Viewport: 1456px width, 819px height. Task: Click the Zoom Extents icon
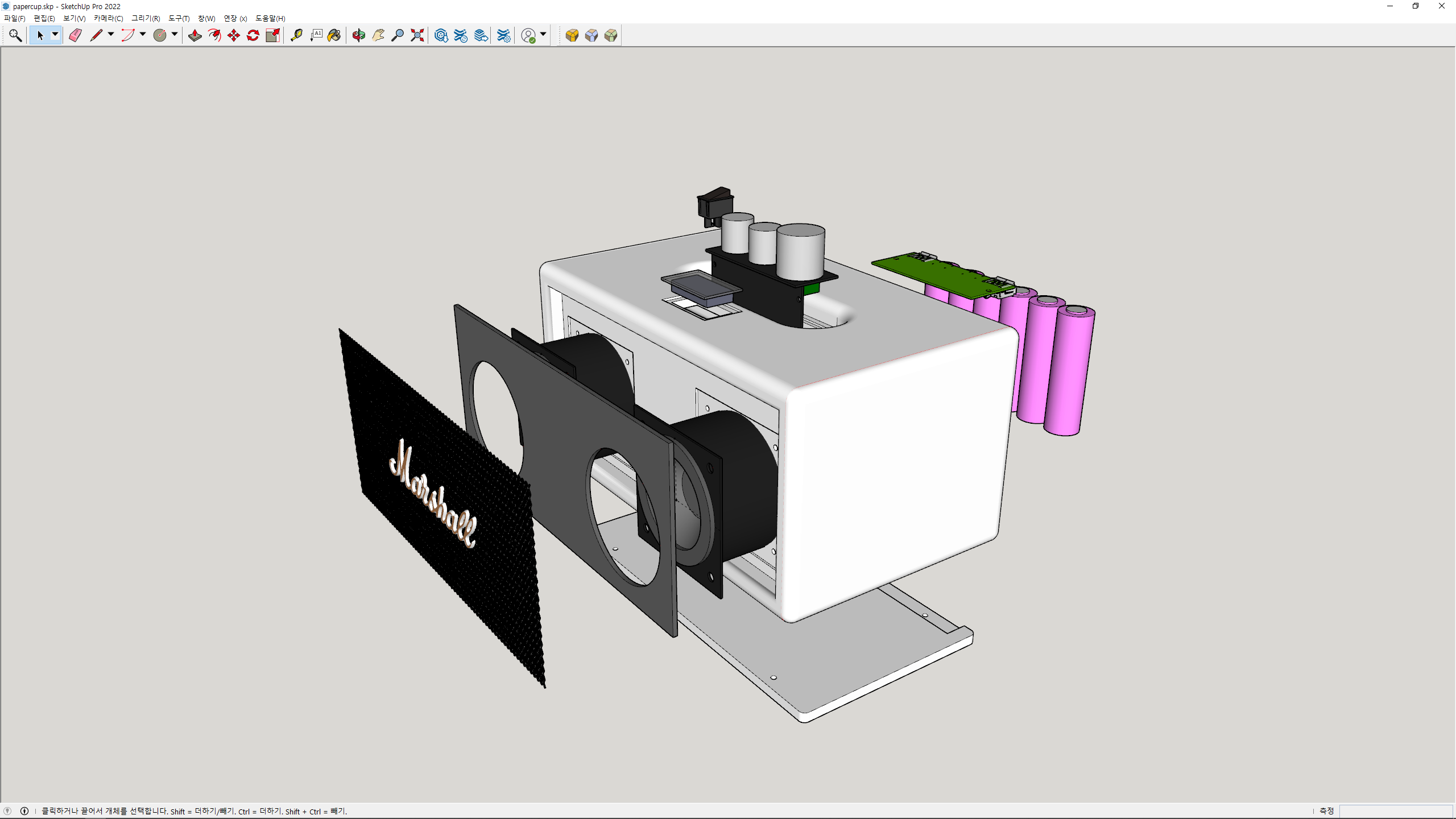pos(417,35)
